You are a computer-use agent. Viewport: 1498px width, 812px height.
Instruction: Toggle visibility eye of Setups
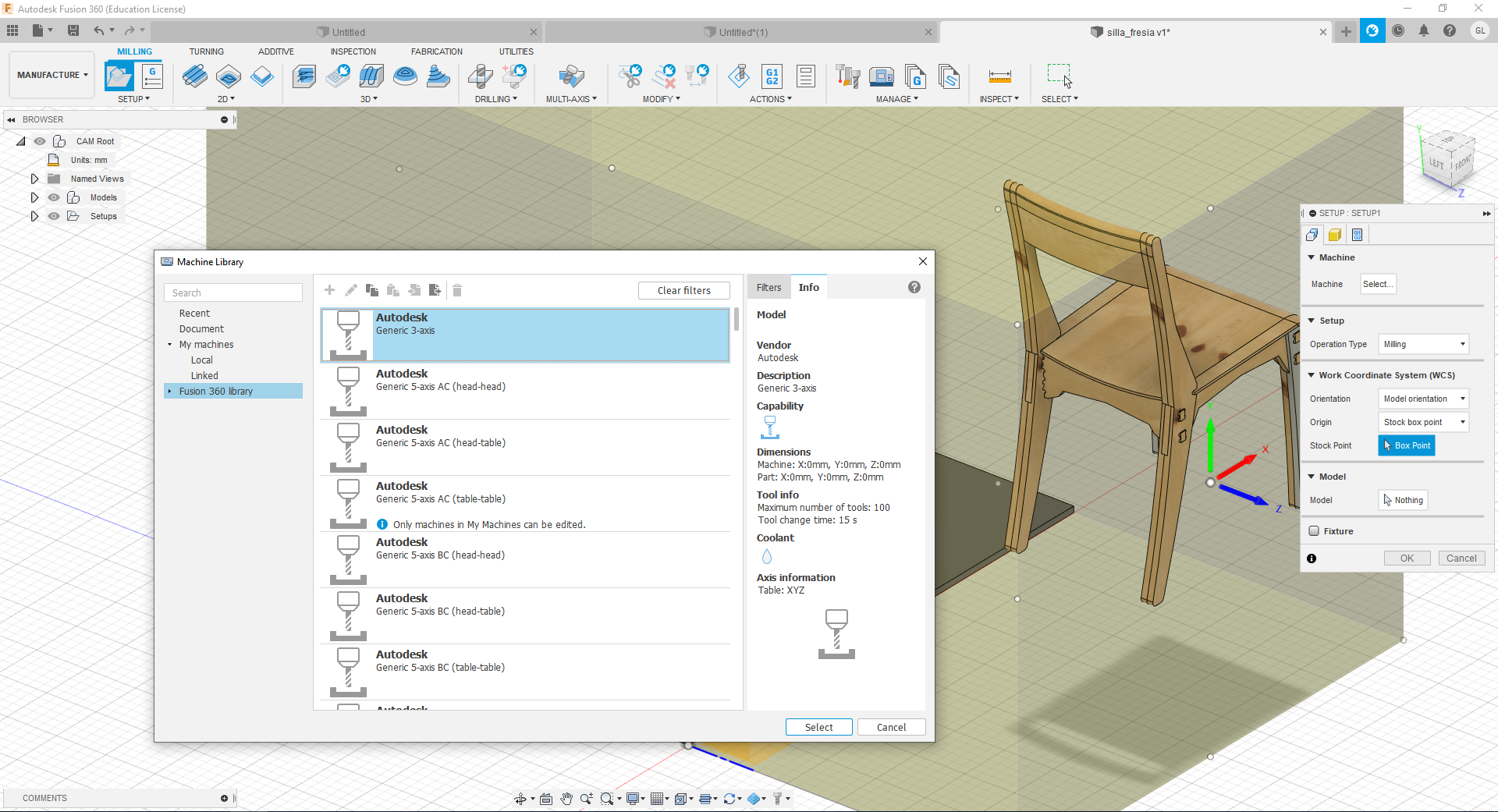coord(54,216)
